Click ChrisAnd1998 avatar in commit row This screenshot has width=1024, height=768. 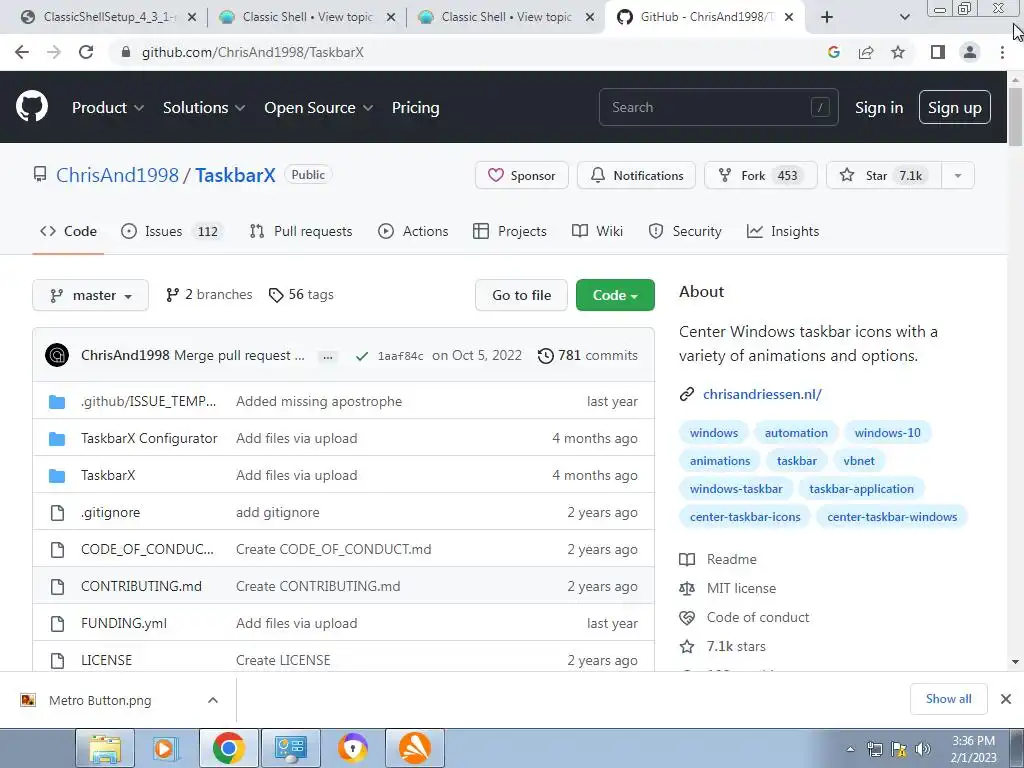pyautogui.click(x=57, y=355)
